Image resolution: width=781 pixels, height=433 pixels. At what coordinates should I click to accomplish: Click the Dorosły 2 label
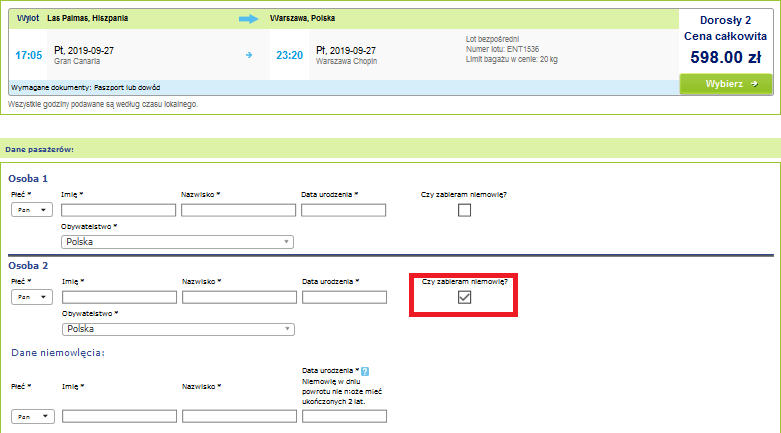click(725, 20)
